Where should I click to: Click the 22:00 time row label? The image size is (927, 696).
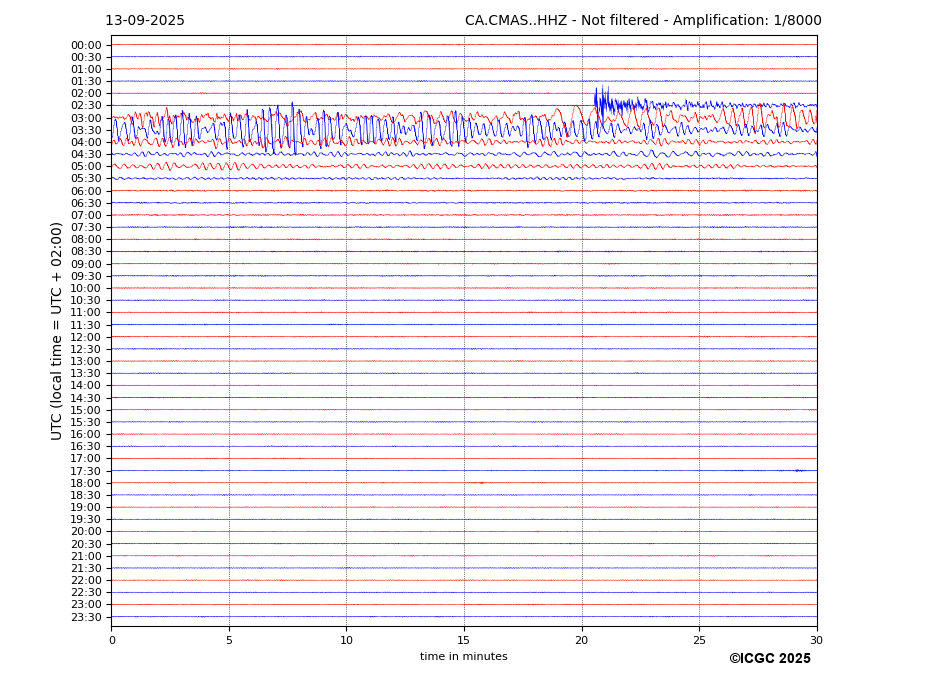tap(86, 581)
